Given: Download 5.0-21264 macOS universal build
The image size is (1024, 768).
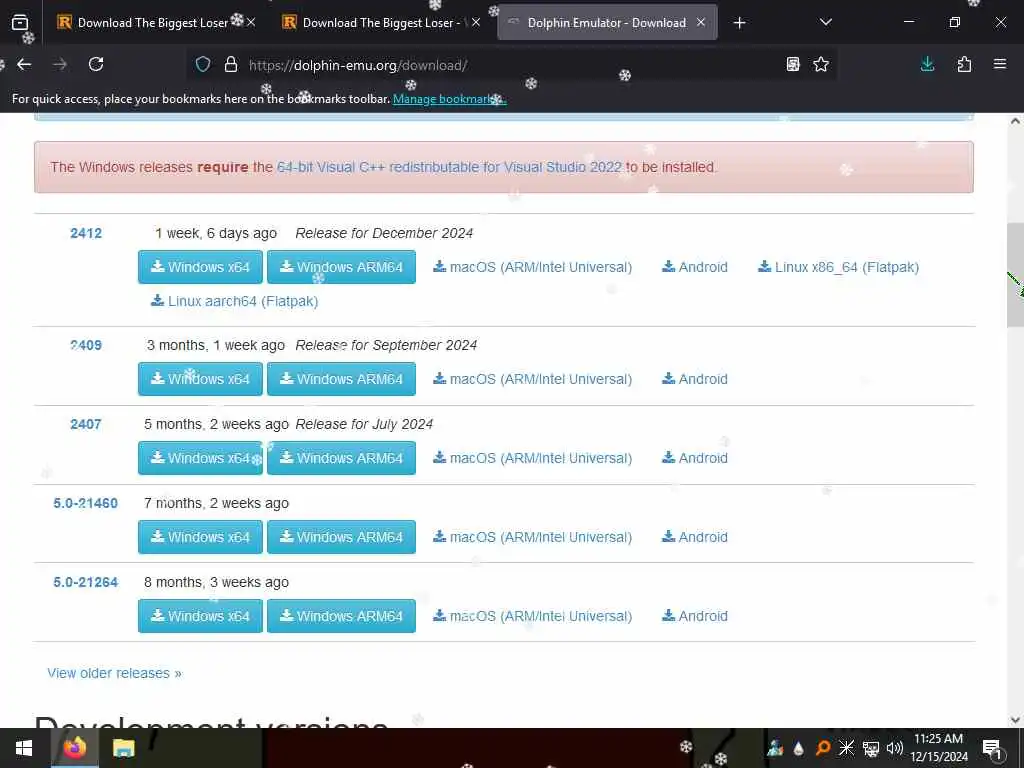Looking at the screenshot, I should [532, 616].
